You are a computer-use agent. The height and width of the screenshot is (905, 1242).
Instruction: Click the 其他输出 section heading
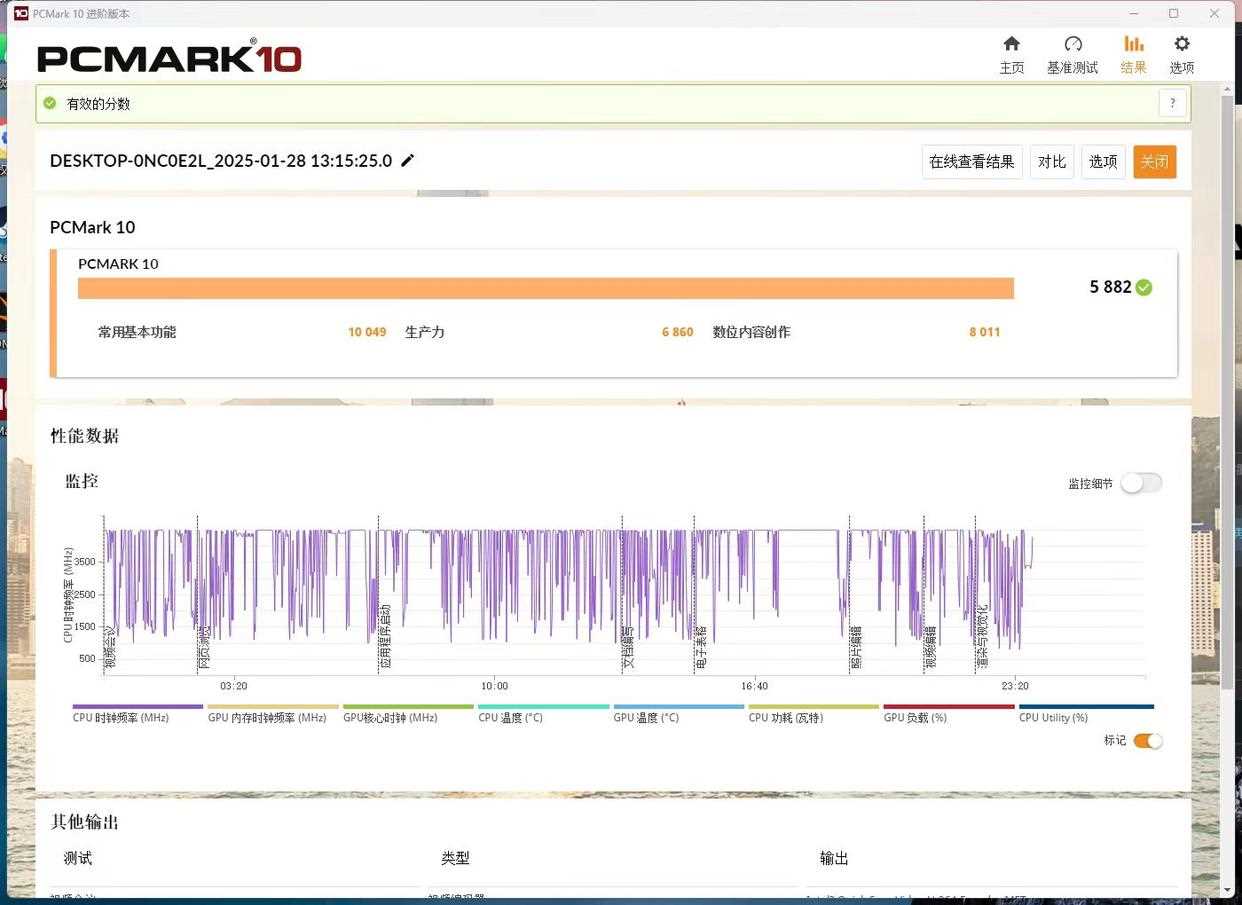coord(85,822)
